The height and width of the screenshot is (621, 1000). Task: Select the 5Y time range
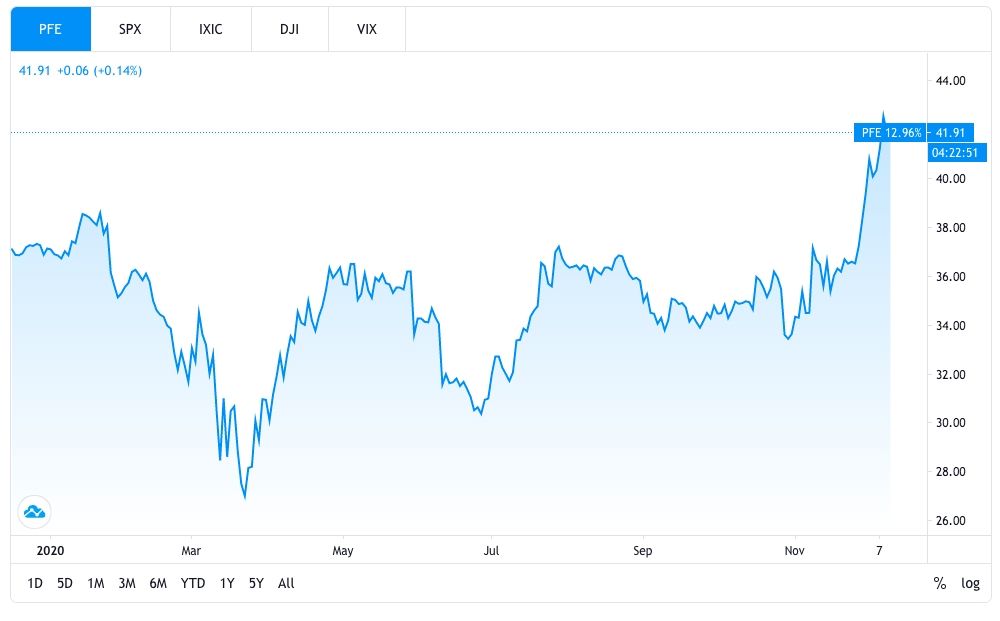point(256,584)
